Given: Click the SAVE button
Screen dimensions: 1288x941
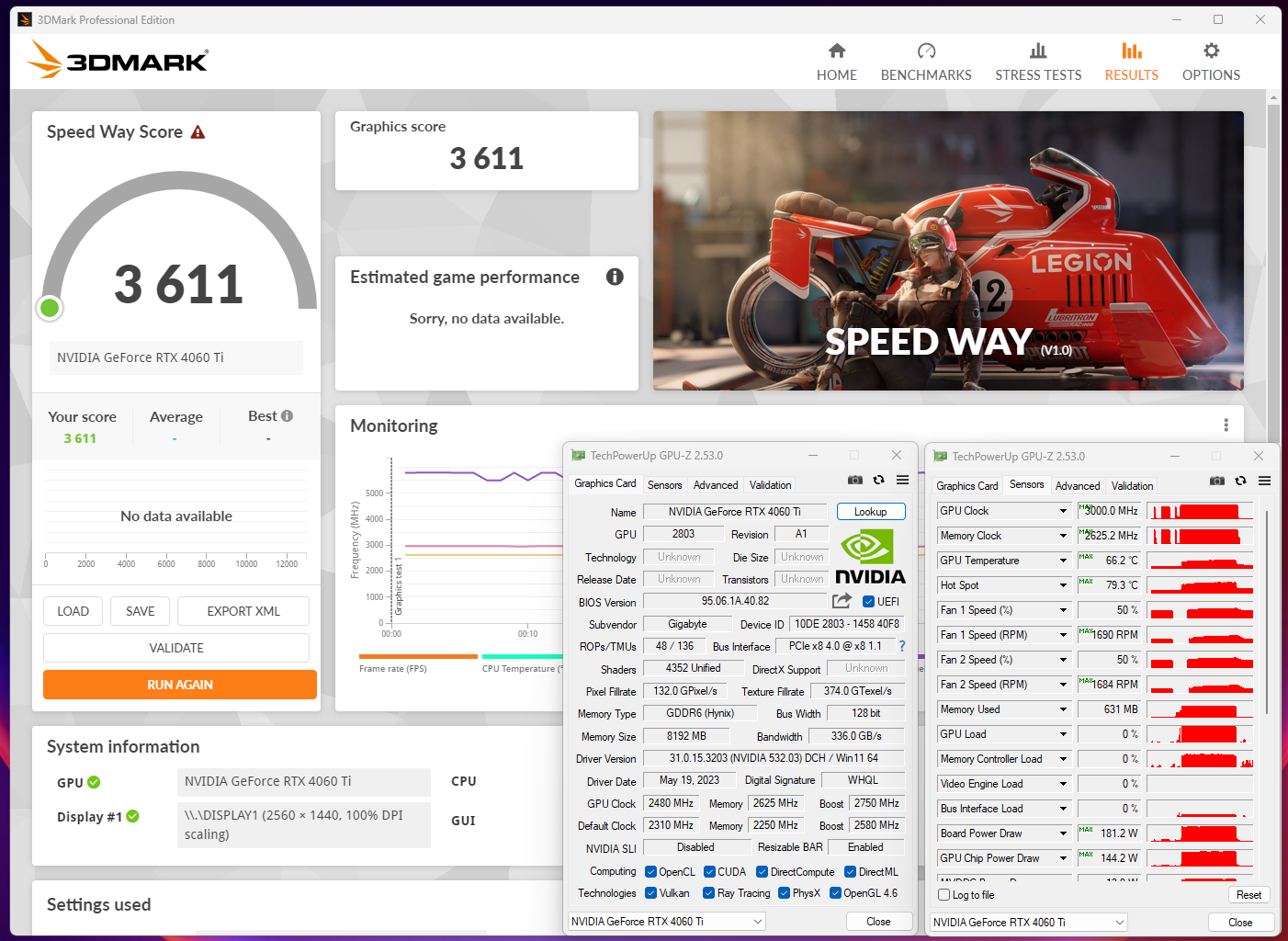Looking at the screenshot, I should coord(141,611).
